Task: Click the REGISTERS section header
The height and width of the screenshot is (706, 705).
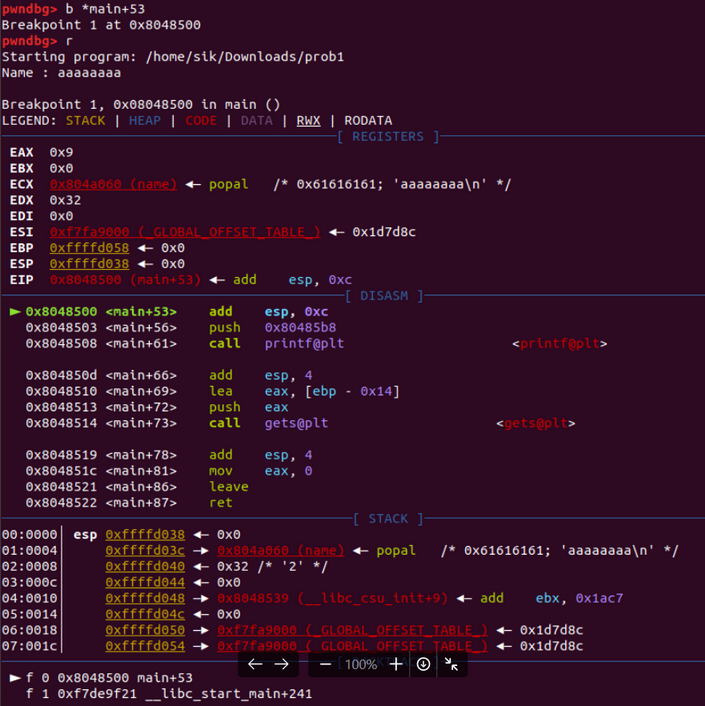Action: tap(388, 136)
